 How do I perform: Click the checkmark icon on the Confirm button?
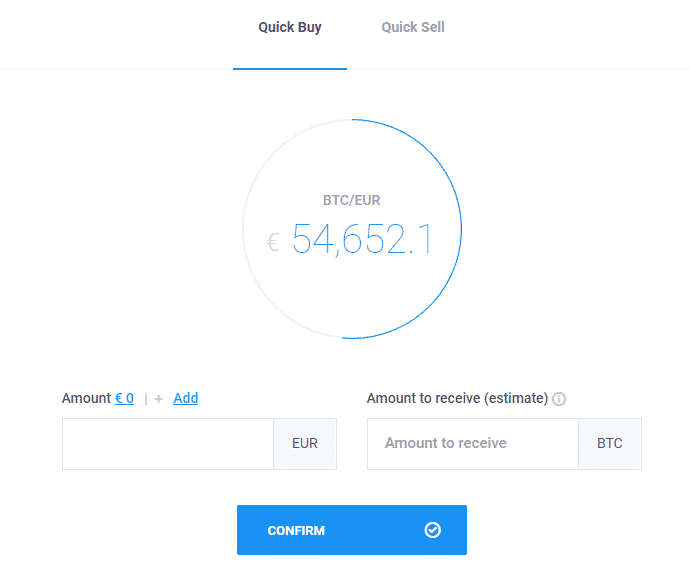pyautogui.click(x=433, y=530)
